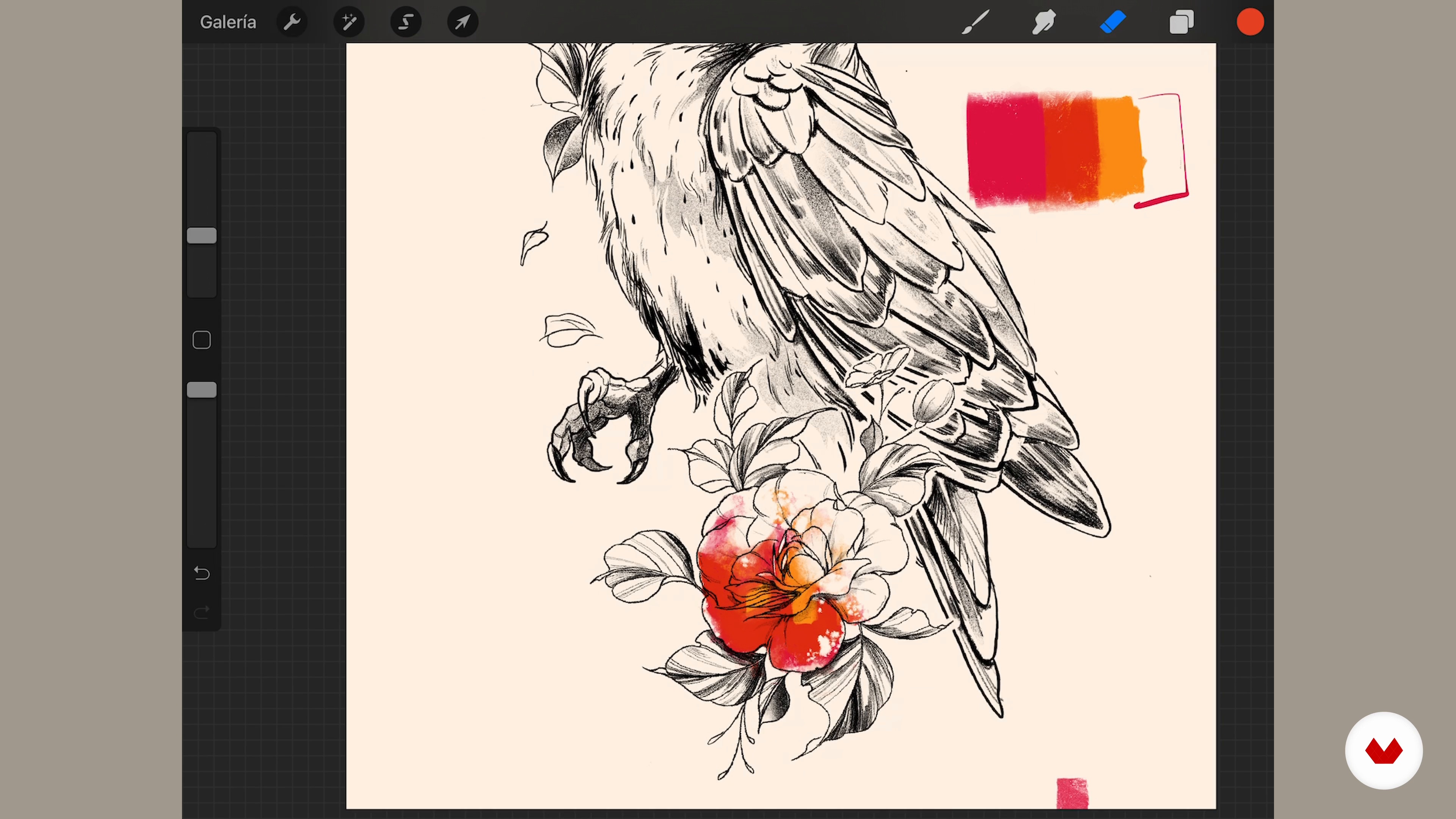Open the Layers panel icon
The height and width of the screenshot is (819, 1456).
tap(1181, 22)
